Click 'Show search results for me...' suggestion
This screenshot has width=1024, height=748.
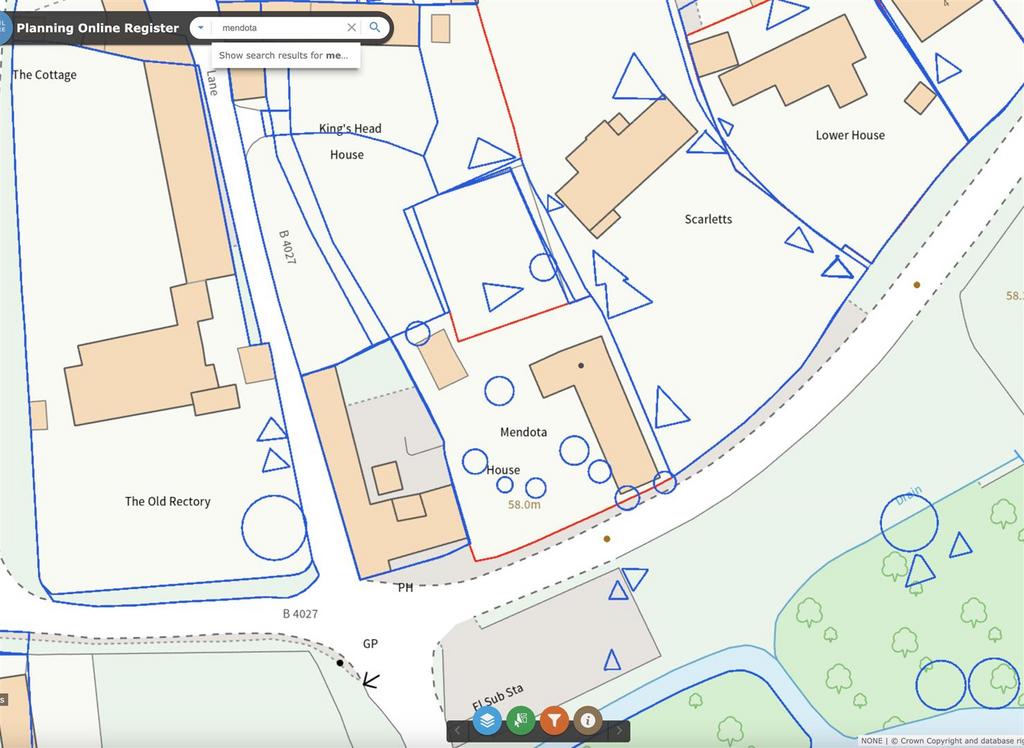(284, 56)
